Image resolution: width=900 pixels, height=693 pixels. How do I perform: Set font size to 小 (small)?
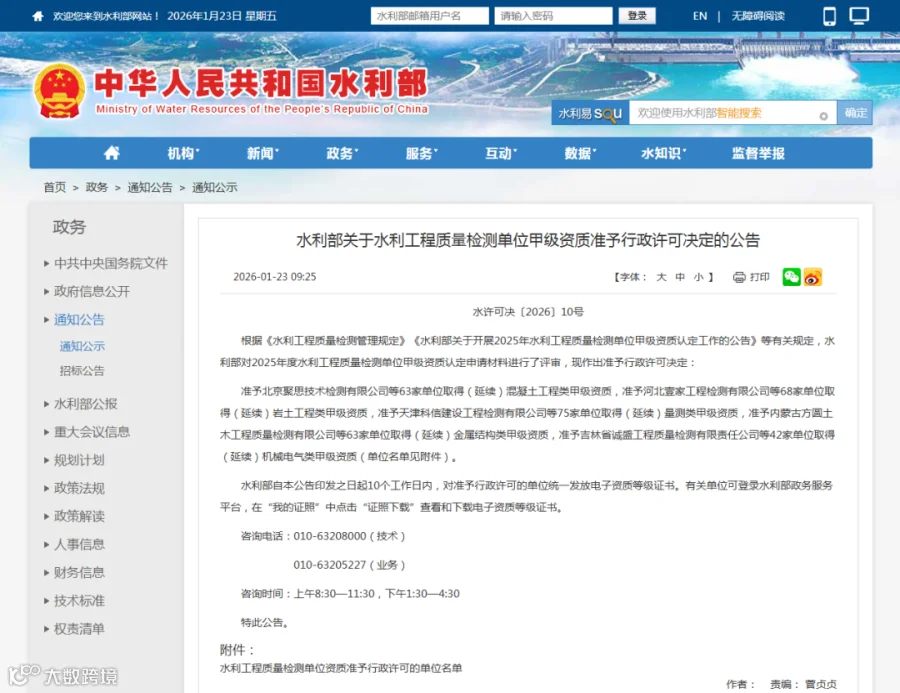pos(699,277)
